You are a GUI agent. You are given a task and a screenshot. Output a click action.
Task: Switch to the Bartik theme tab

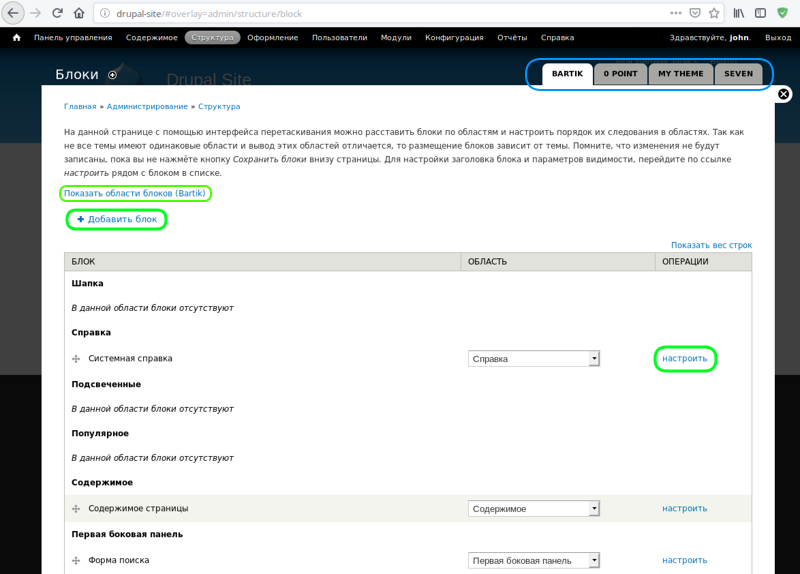tap(567, 74)
